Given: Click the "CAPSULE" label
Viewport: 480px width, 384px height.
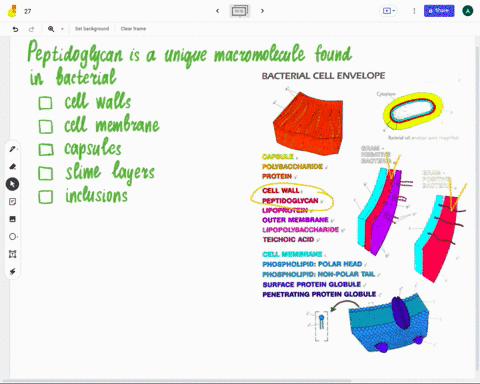Looking at the screenshot, I should [x=278, y=156].
